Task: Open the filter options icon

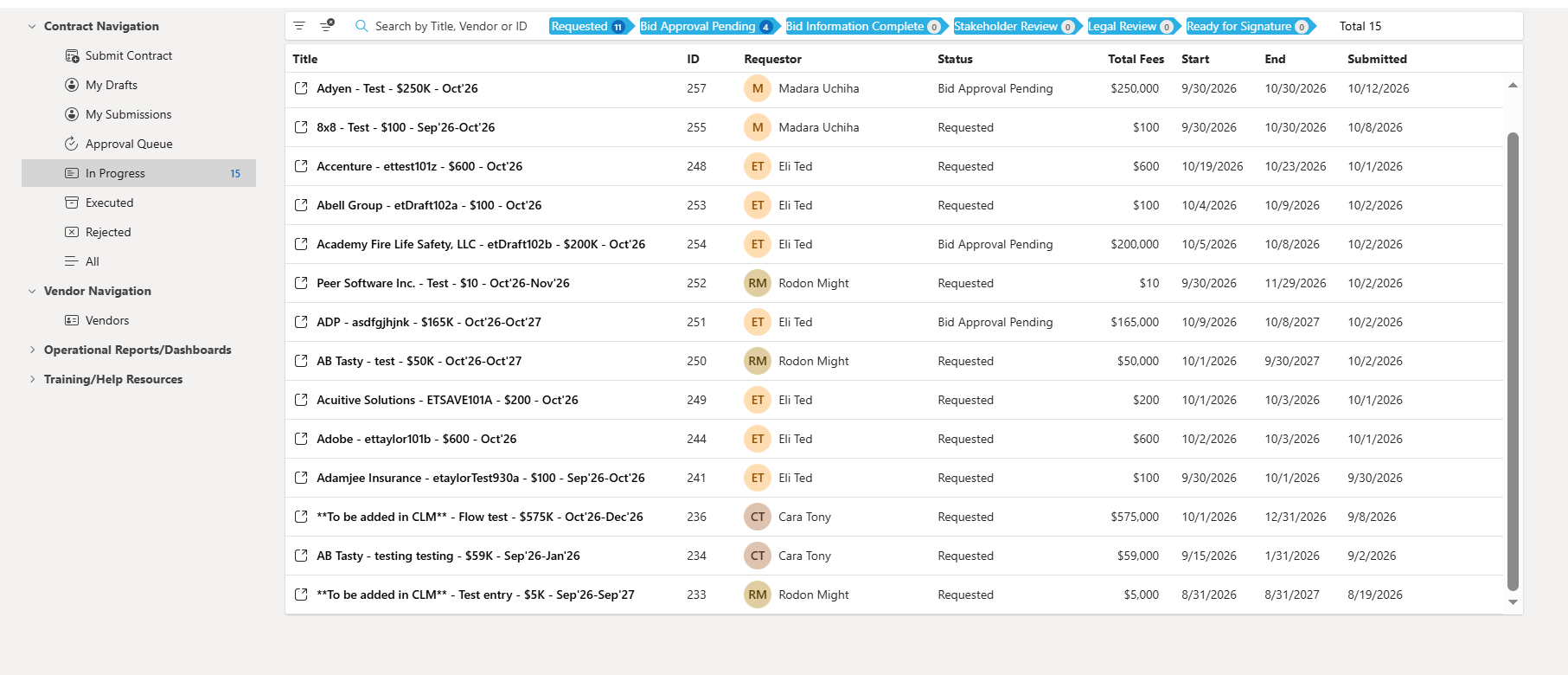Action: tap(299, 26)
